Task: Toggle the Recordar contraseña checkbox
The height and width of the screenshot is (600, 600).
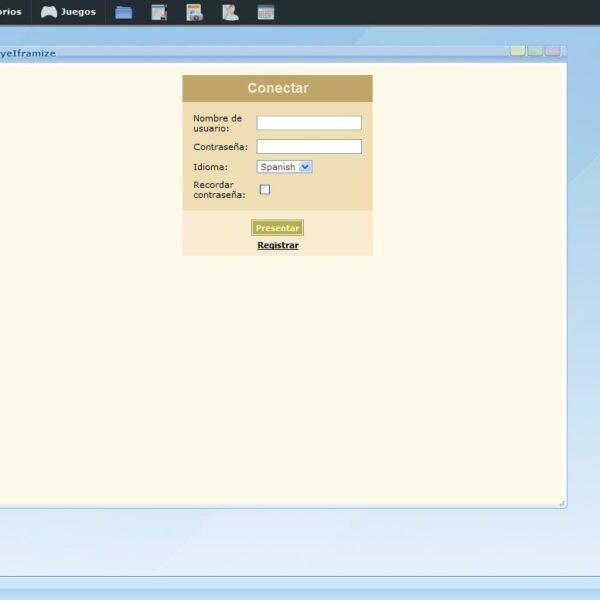Action: click(265, 189)
